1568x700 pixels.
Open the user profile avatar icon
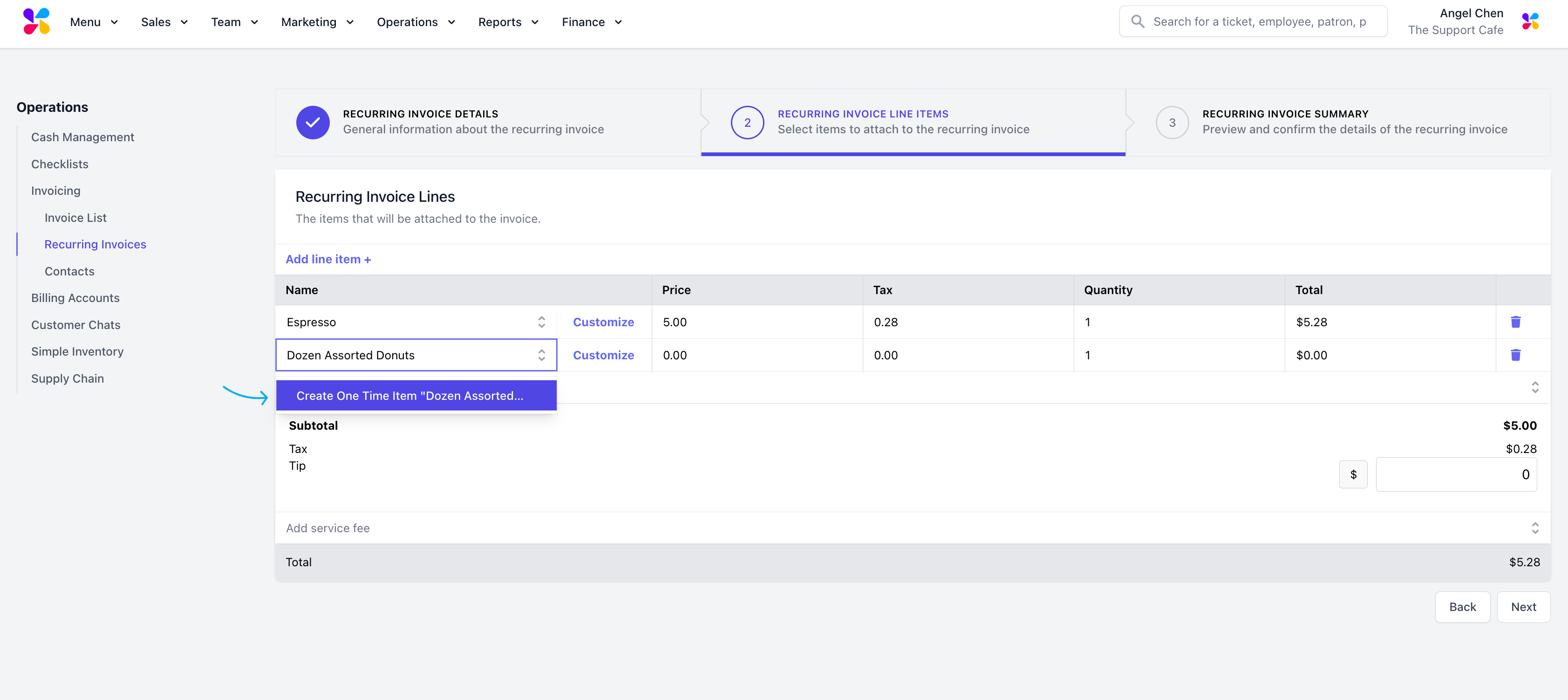[x=1530, y=21]
